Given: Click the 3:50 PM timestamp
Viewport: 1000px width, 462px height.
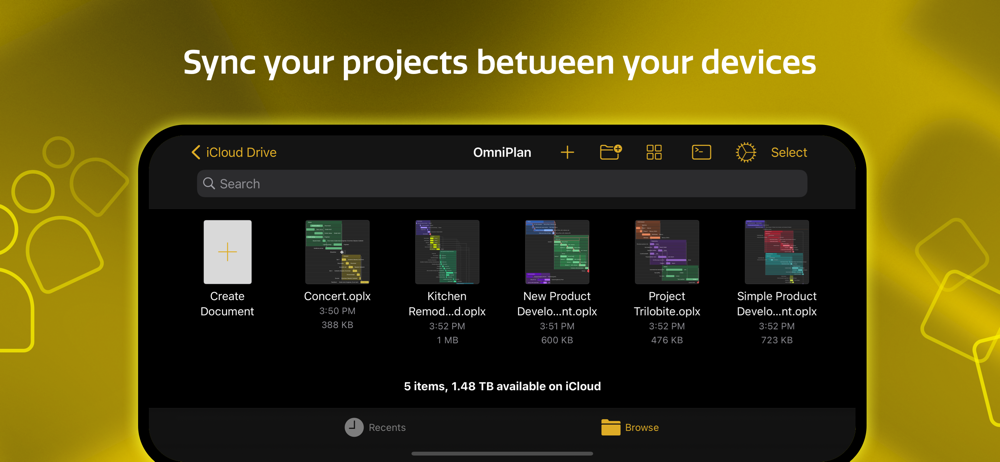Looking at the screenshot, I should 337,311.
